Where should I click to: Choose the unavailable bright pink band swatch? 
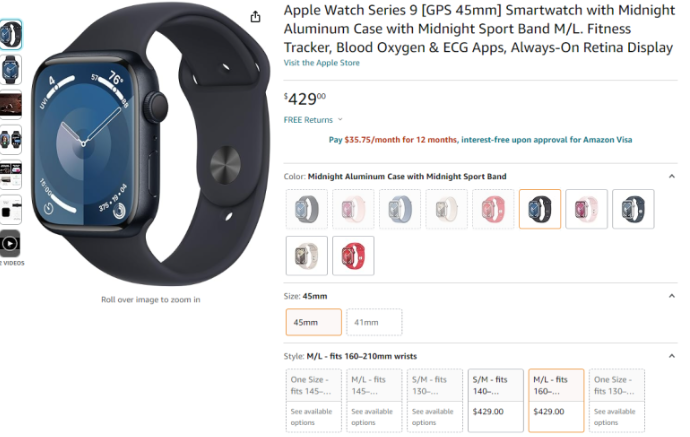pyautogui.click(x=493, y=209)
